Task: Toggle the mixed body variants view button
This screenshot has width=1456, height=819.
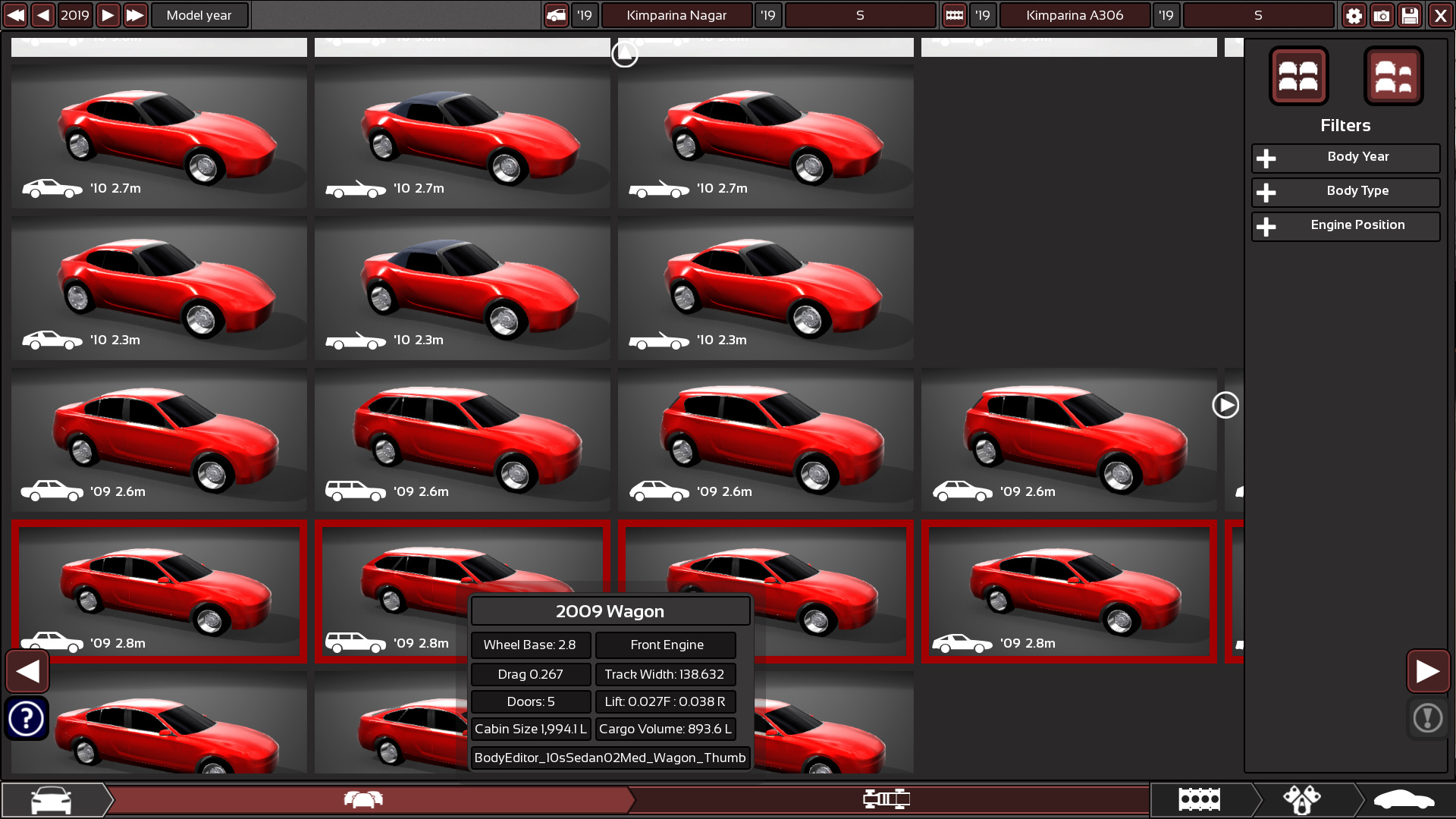Action: pos(1393,76)
